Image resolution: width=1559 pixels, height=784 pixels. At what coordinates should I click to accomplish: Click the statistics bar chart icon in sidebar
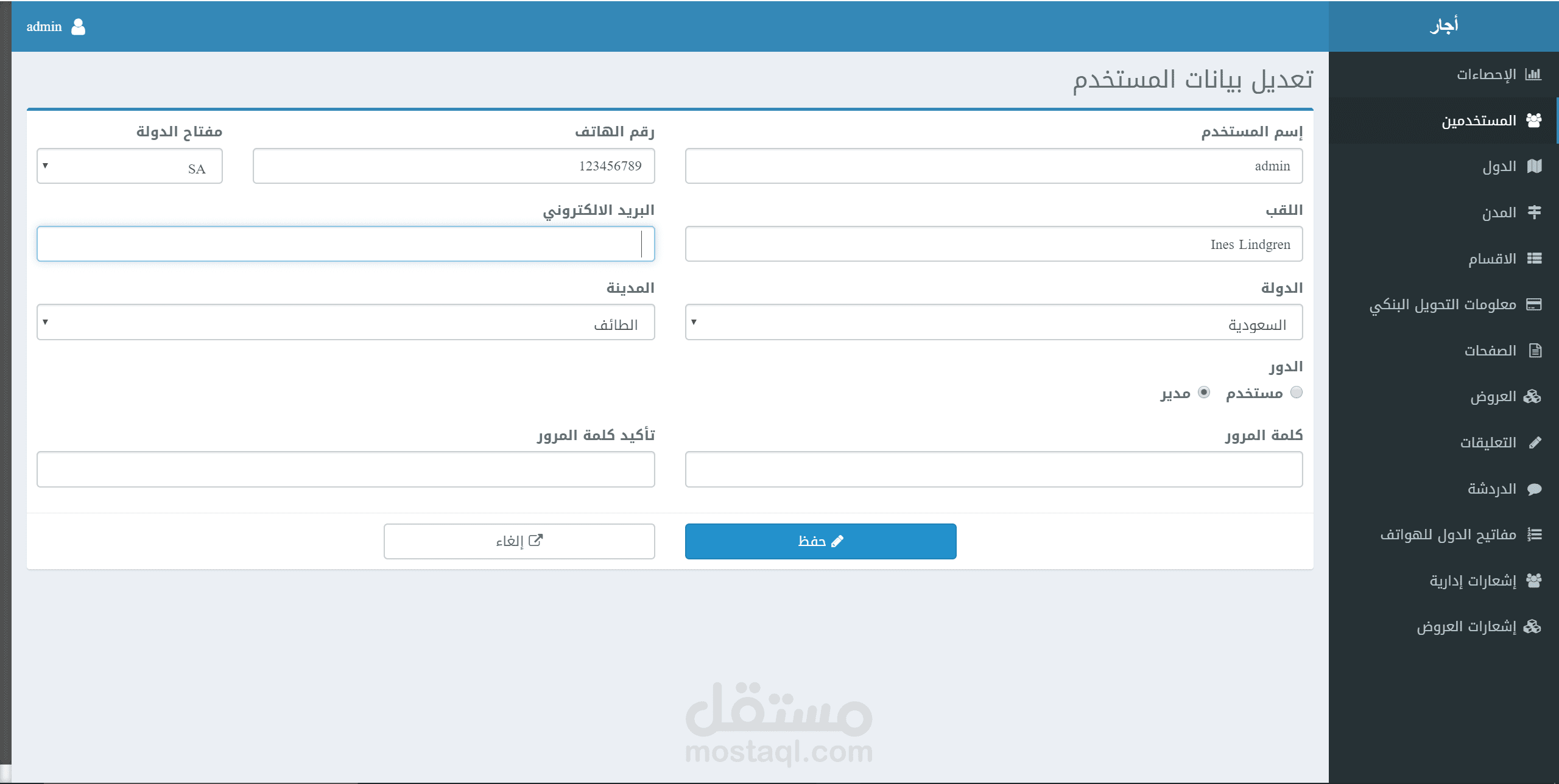1533,74
